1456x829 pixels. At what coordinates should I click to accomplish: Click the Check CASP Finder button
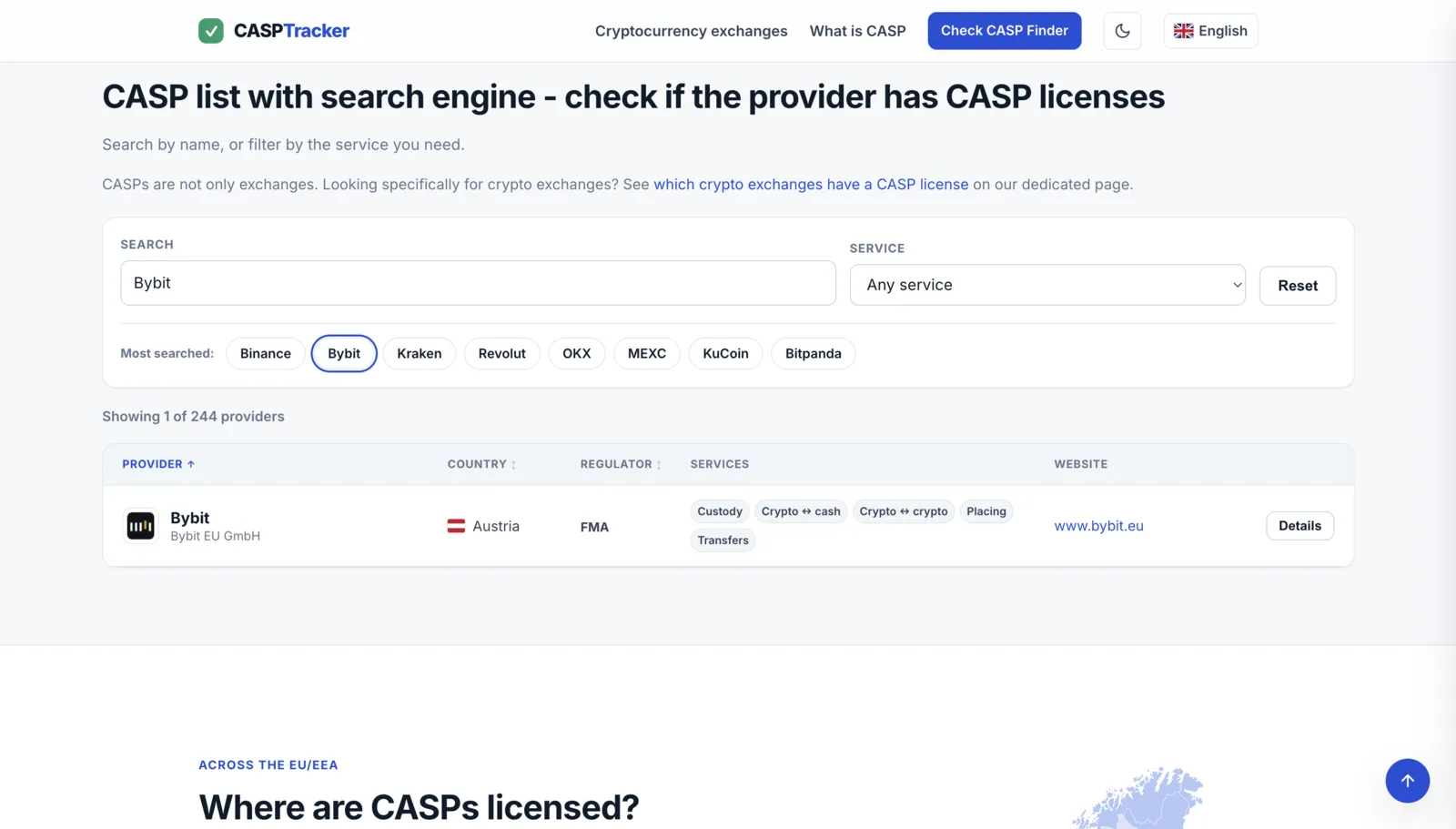pyautogui.click(x=1005, y=31)
